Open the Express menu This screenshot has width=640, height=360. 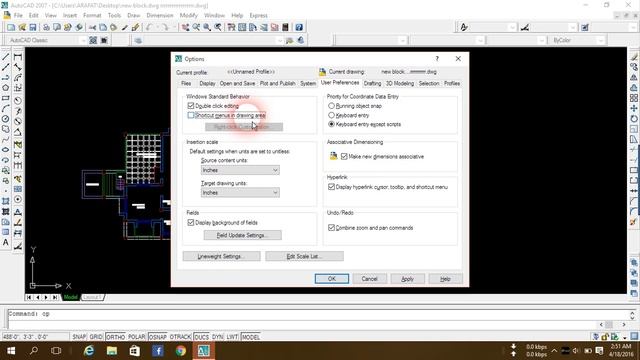coord(258,16)
